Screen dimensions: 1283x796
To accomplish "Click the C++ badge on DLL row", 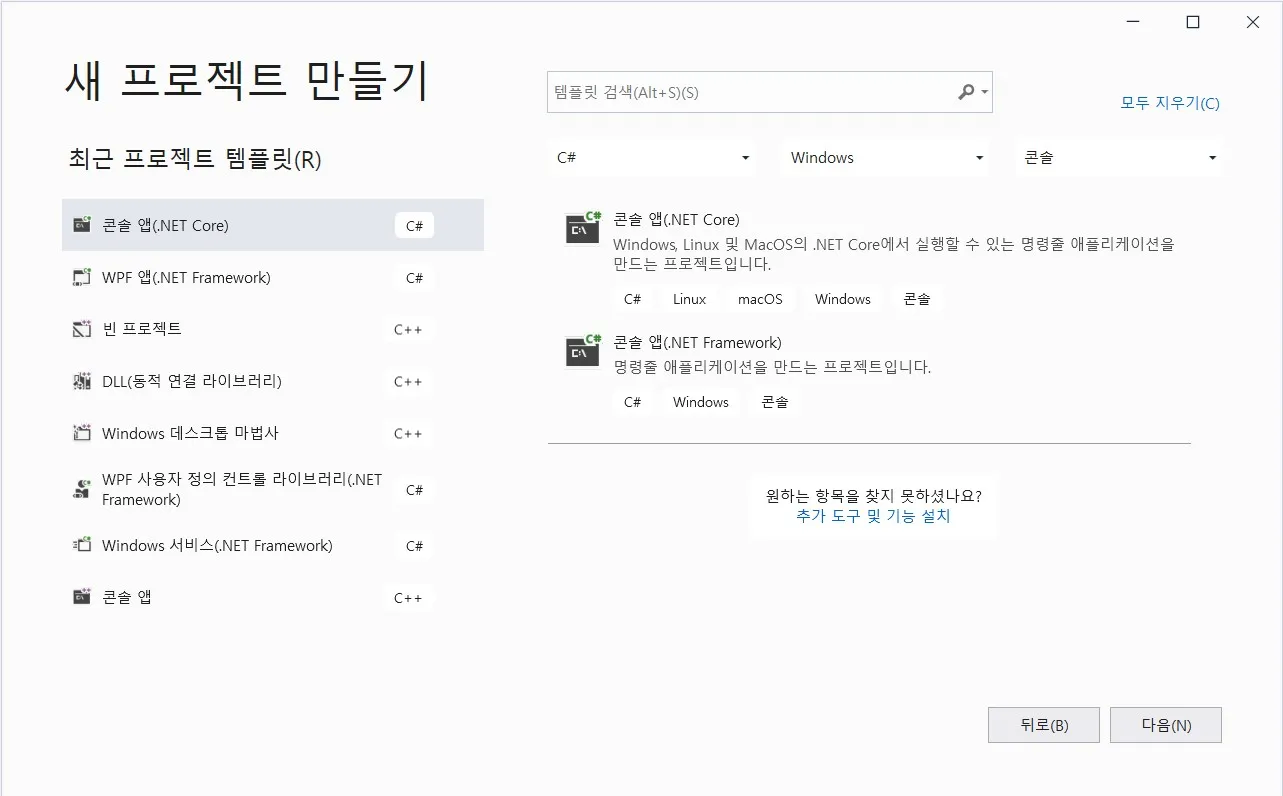I will [x=408, y=382].
